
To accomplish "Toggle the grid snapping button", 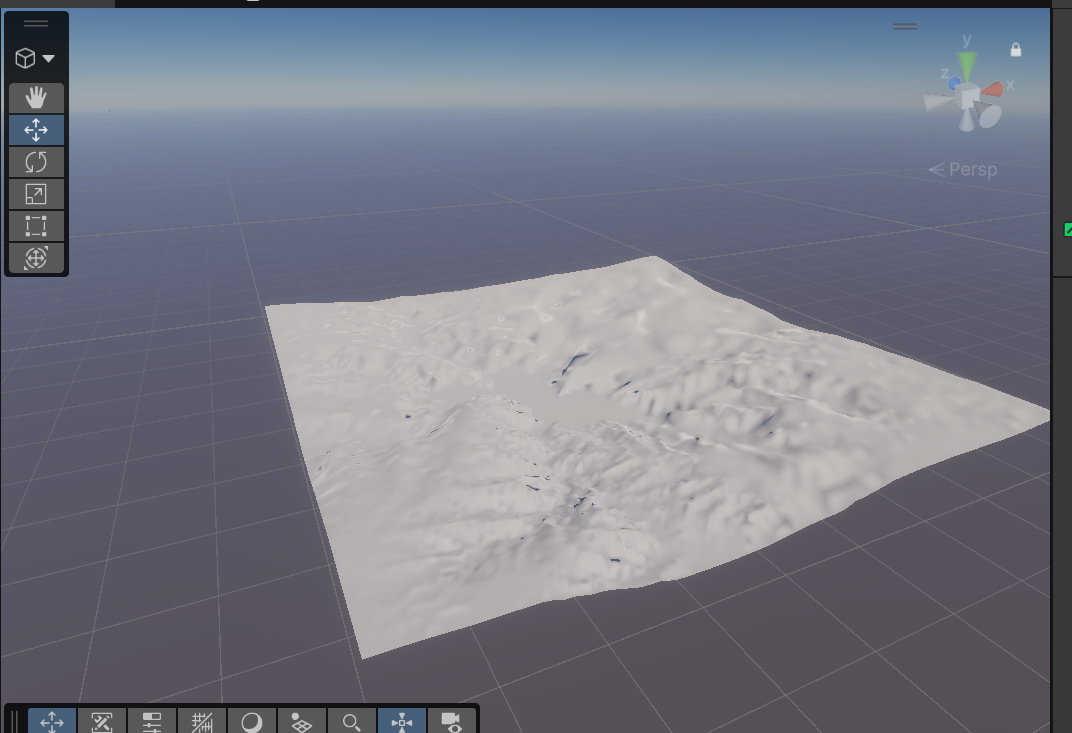I will (202, 721).
